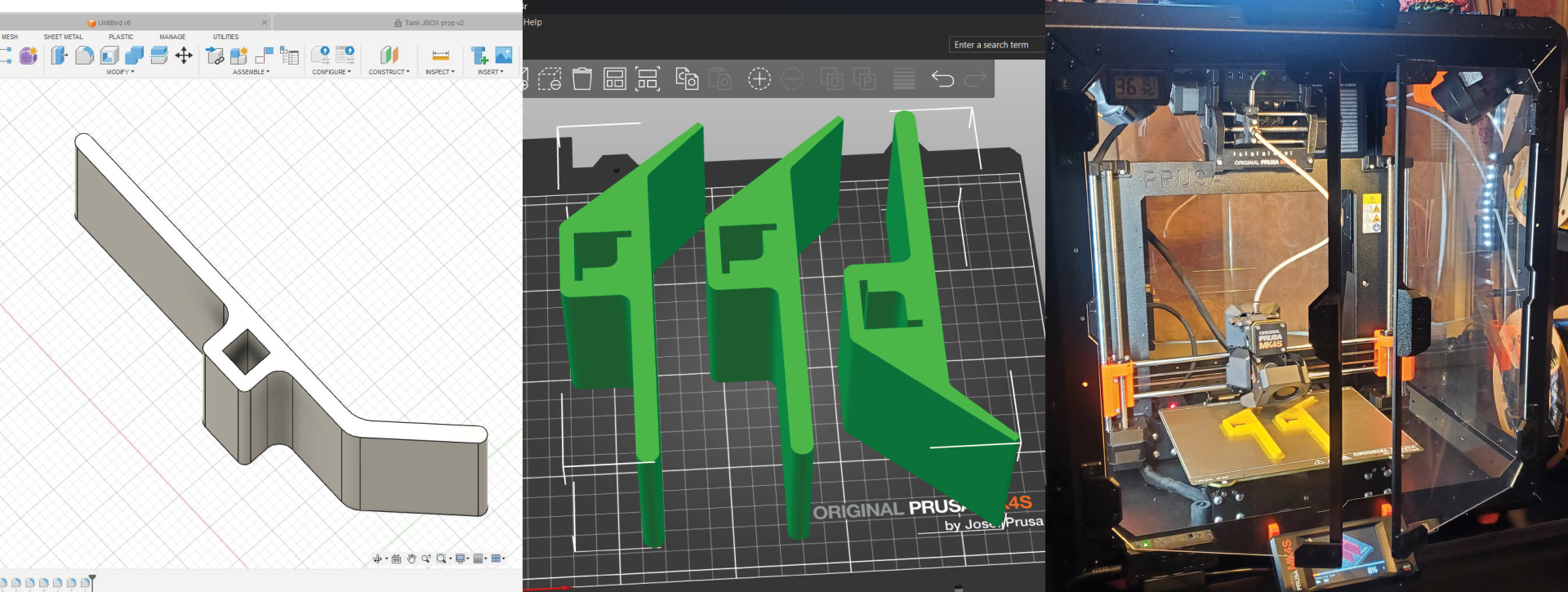Expand the CONSTRUCT dropdown
Screen dimensions: 1568x592
389,72
